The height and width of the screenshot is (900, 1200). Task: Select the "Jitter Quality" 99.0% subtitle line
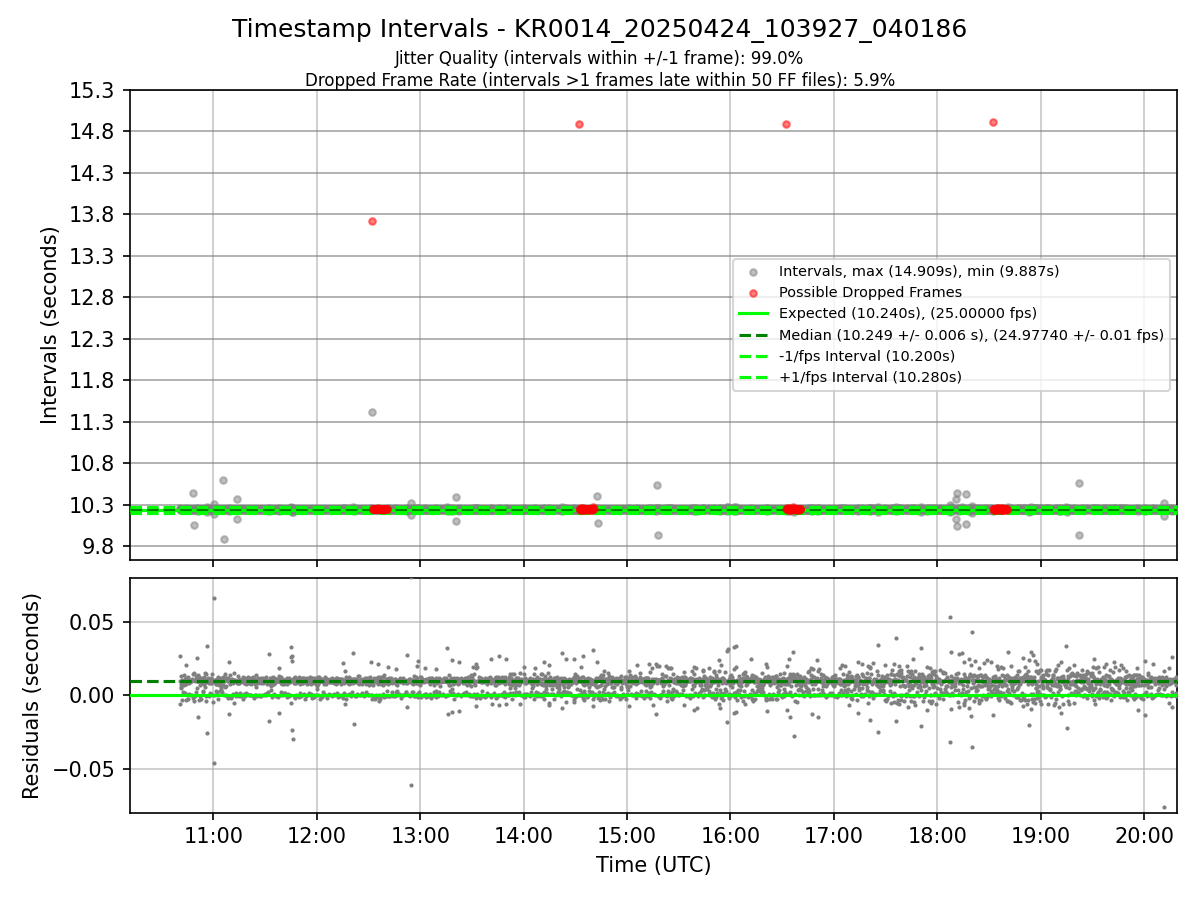point(599,58)
